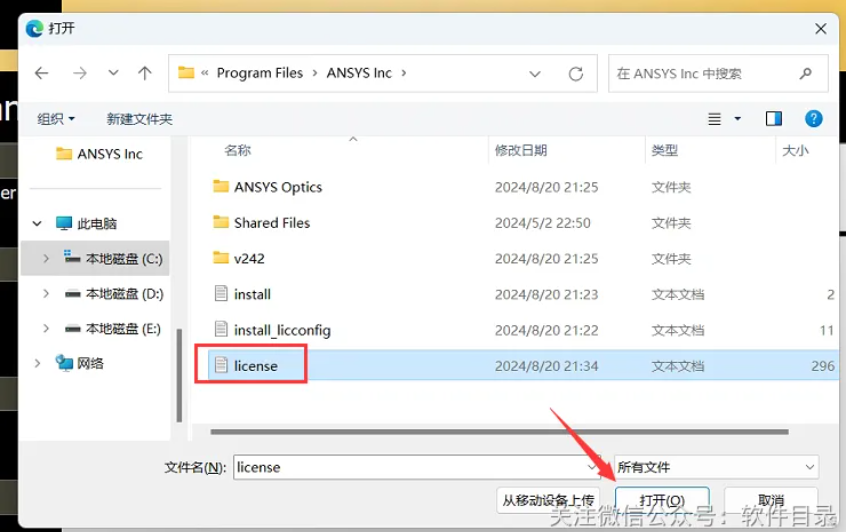Open the view options list icon
849x532 pixels.
[715, 118]
